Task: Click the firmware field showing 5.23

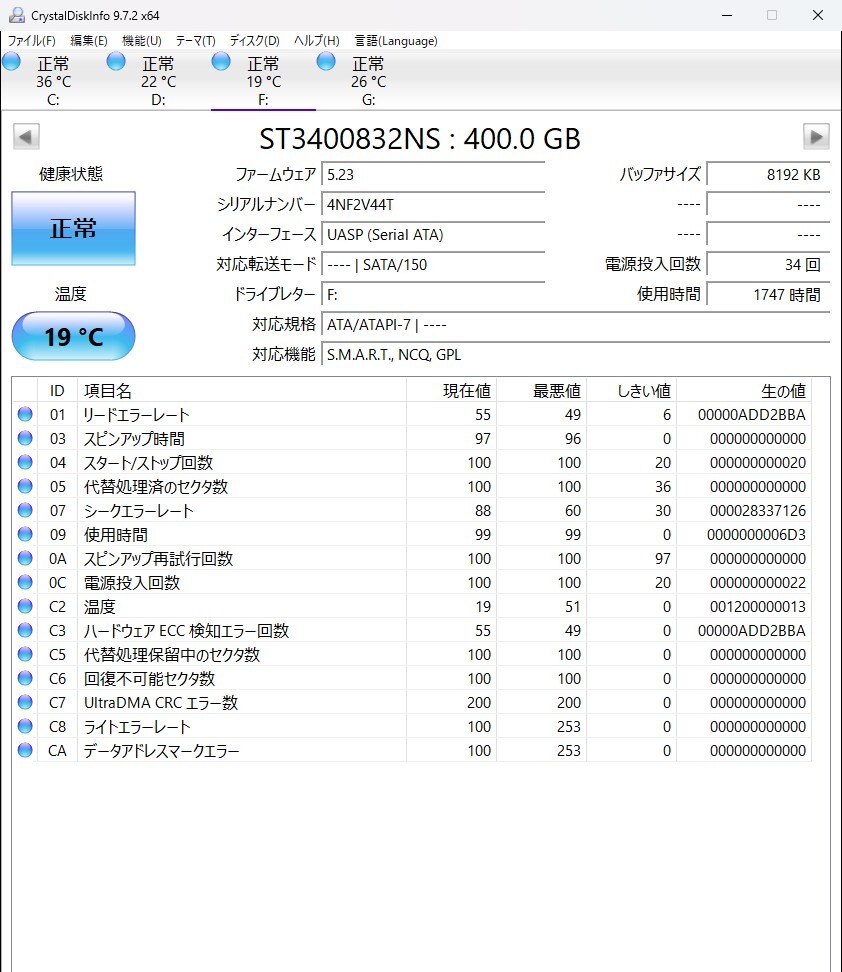Action: pos(433,174)
